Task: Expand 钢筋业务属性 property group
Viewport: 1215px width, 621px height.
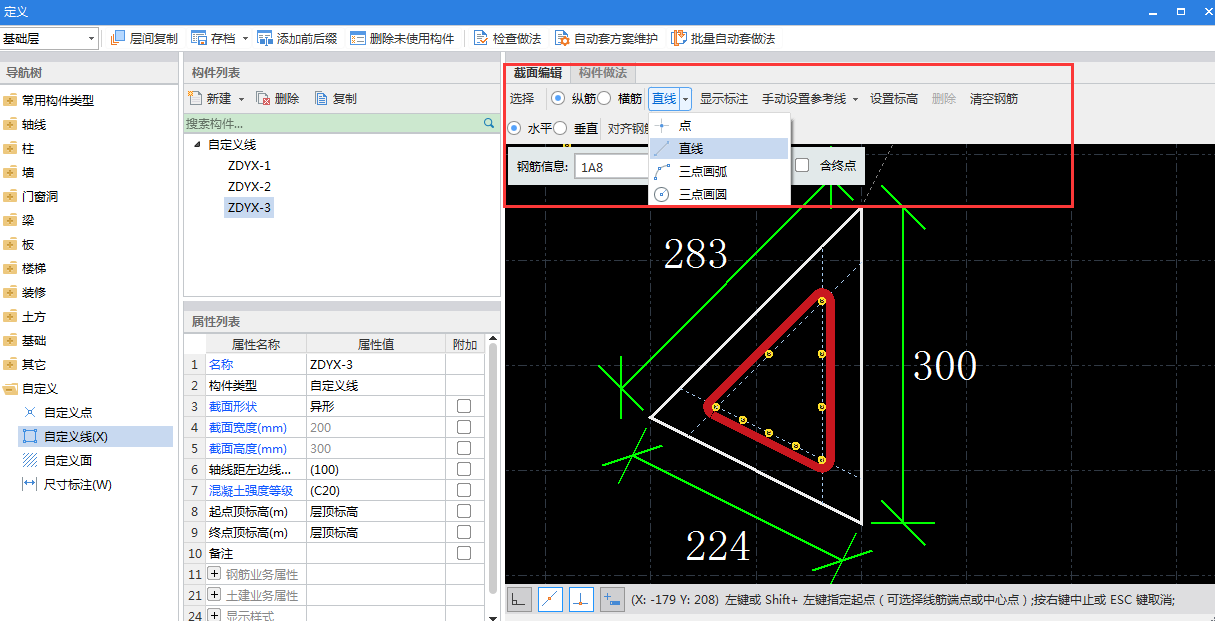Action: coord(214,574)
